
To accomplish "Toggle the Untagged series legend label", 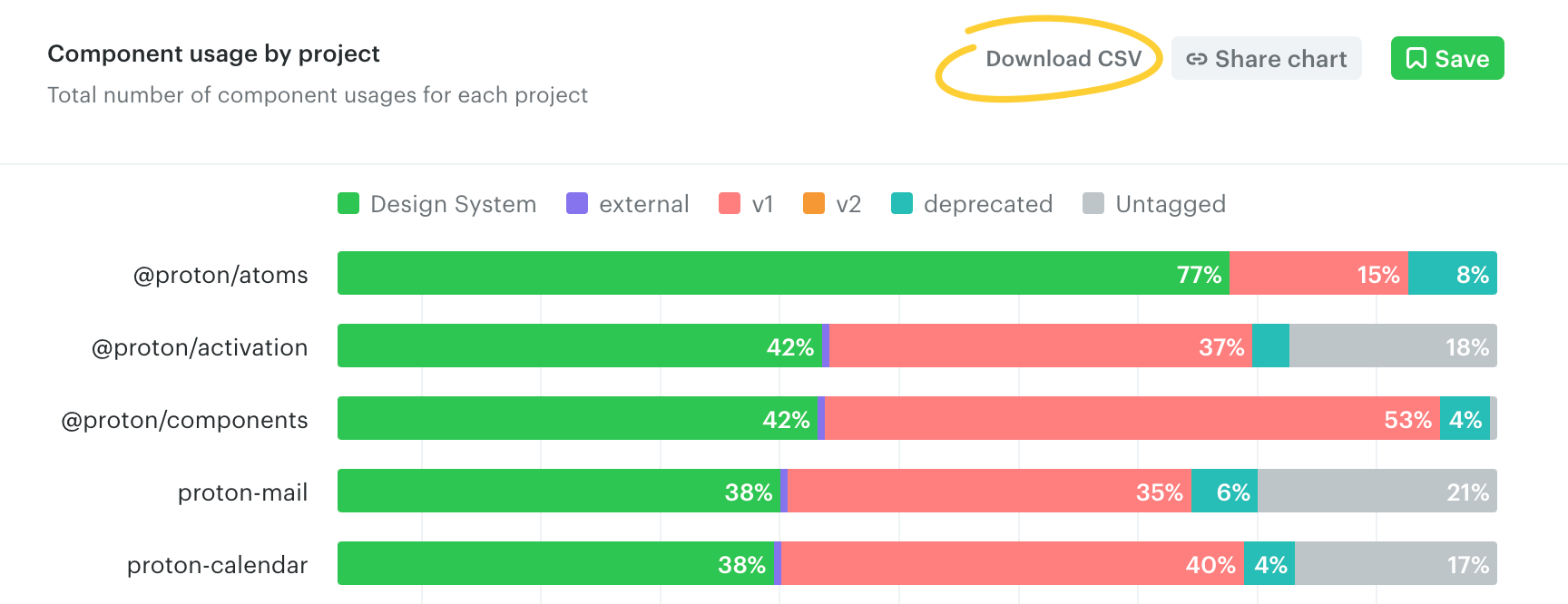I will tap(1170, 204).
